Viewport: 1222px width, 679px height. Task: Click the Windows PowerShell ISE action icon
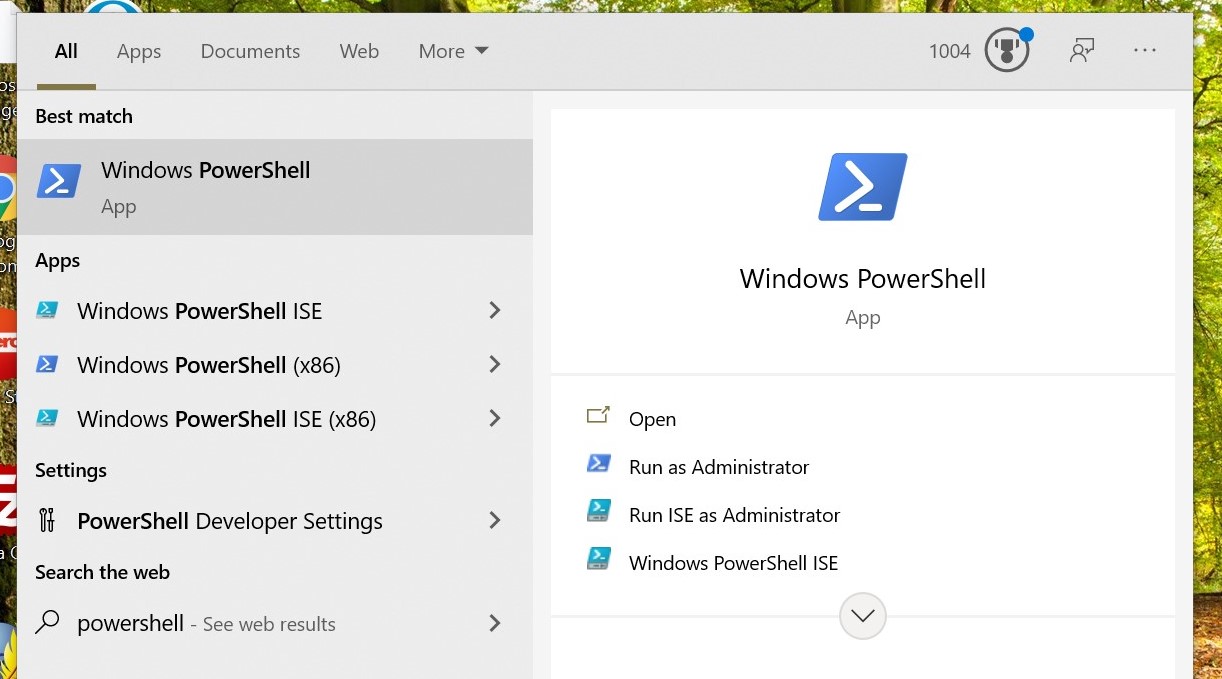click(598, 559)
